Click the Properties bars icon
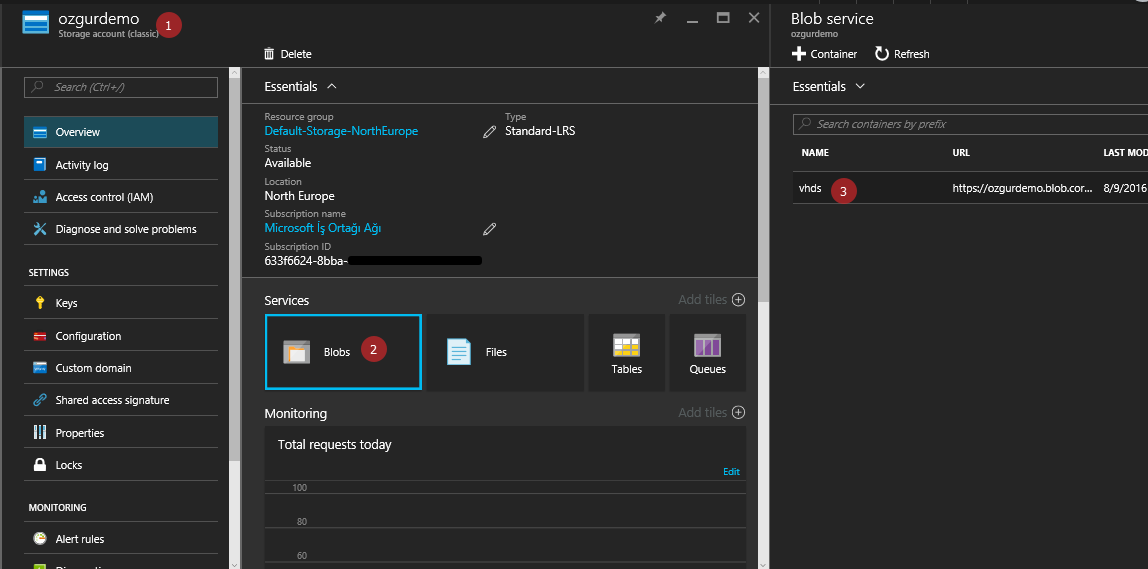The width and height of the screenshot is (1148, 569). tap(40, 433)
